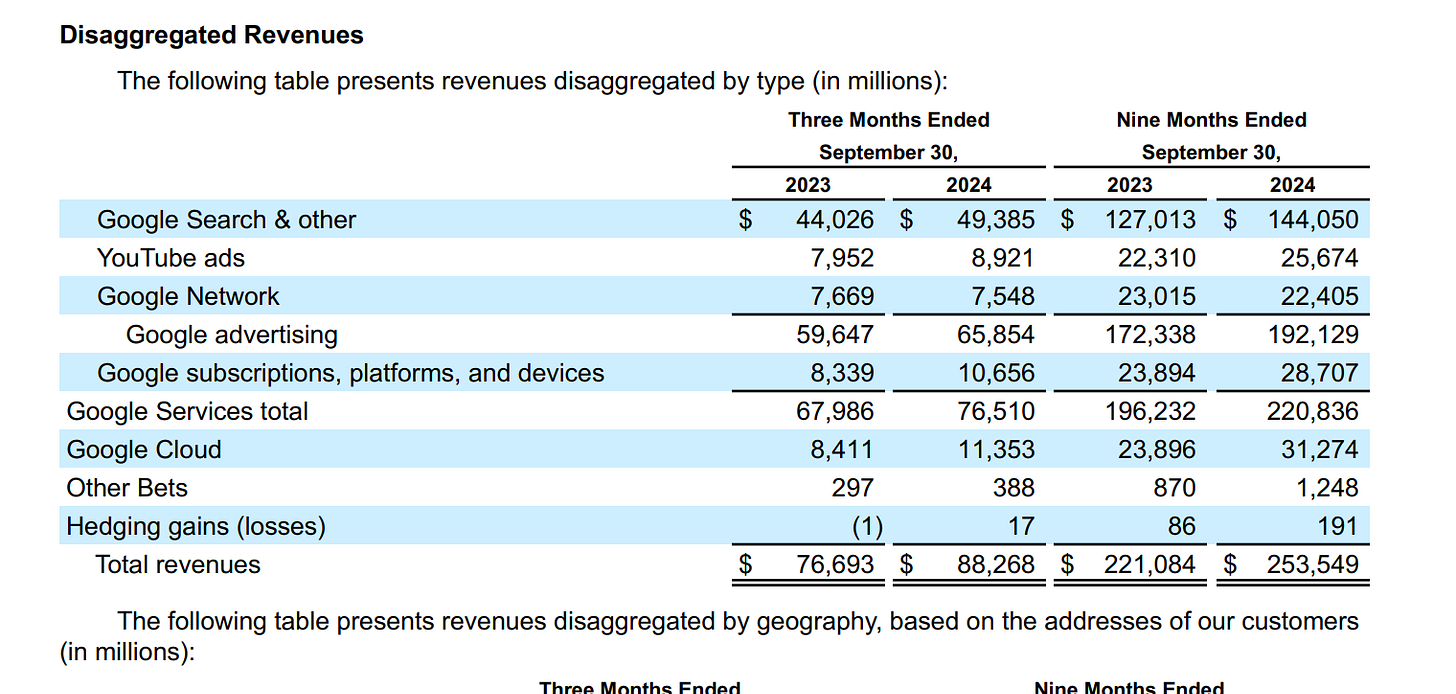Click Google Network value 7,548
The height and width of the screenshot is (694, 1456).
[x=1003, y=296]
